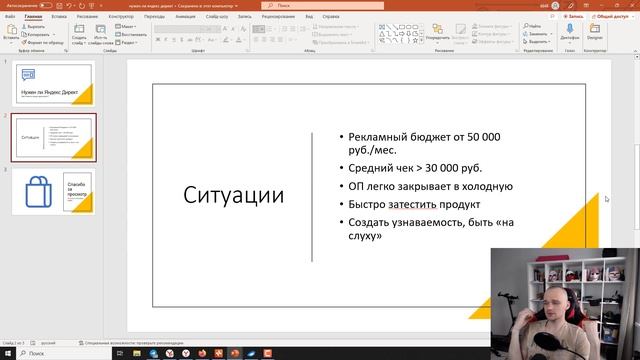Open the Конструктор ribbon tab

121,17
